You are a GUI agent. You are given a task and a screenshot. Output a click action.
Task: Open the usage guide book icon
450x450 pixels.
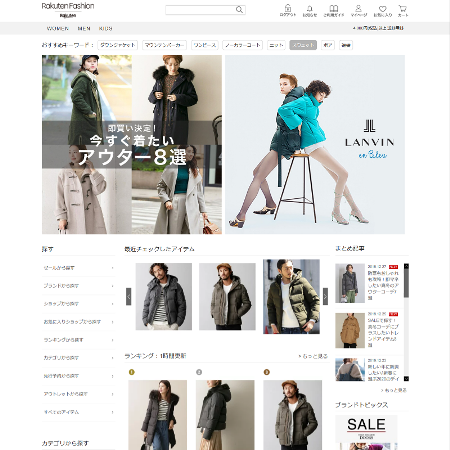[334, 10]
